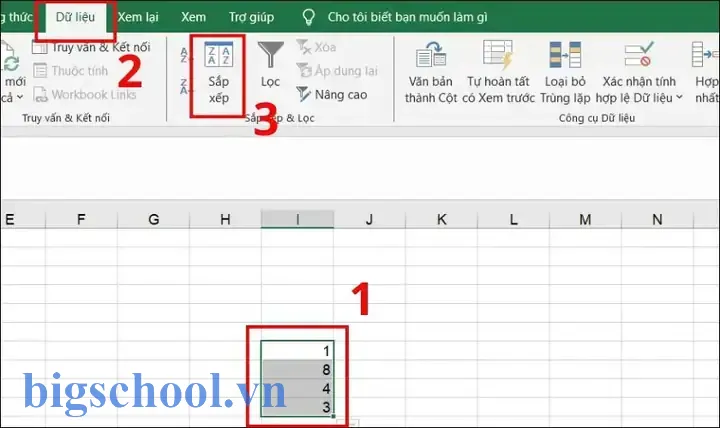Click Xác nhận tính hợp lệ Dữ liệu icon
The image size is (720, 428).
639,55
